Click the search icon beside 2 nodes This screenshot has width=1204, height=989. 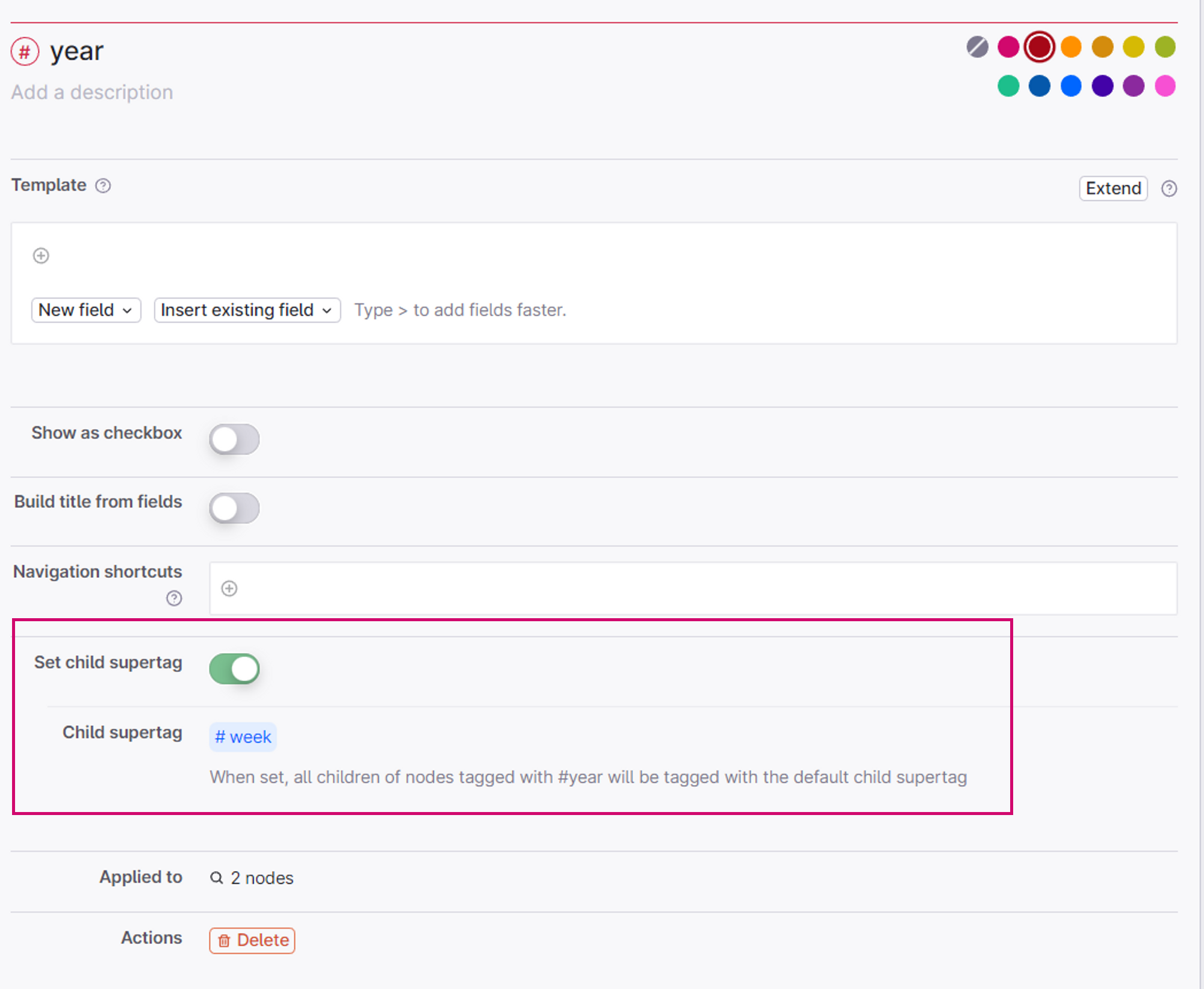(217, 878)
